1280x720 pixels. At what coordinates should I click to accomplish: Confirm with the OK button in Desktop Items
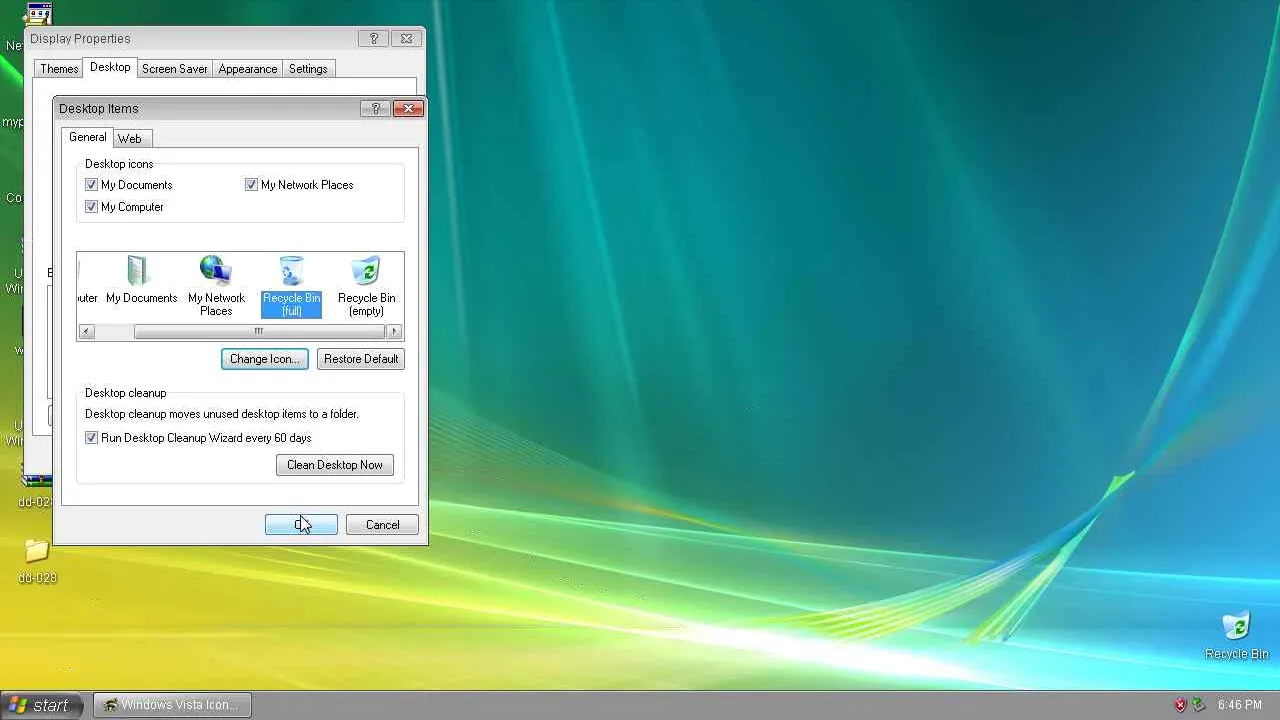coord(301,525)
